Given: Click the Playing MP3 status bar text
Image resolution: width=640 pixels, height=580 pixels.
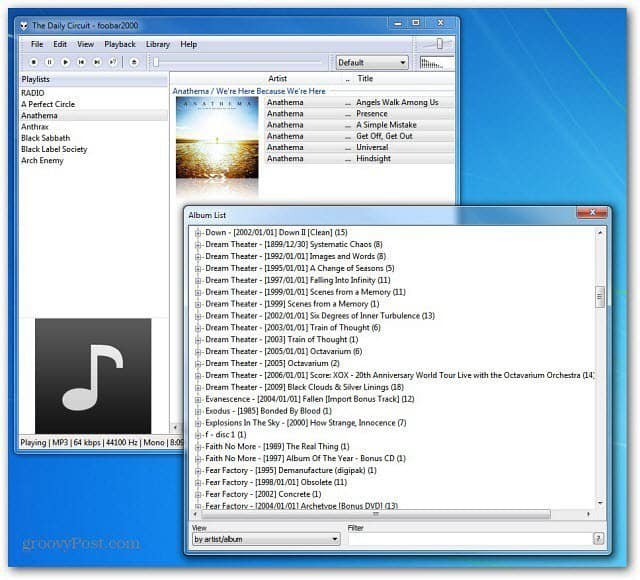Looking at the screenshot, I should click(102, 442).
